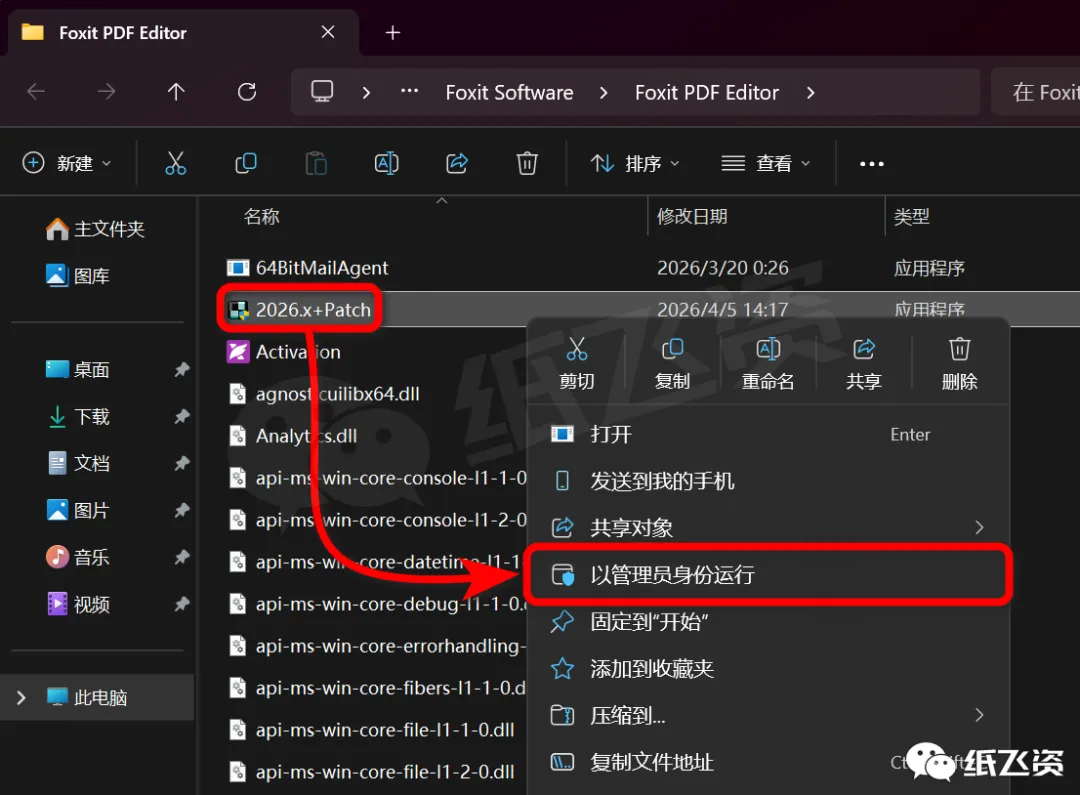Select 固定到"开始"
The width and height of the screenshot is (1080, 795).
click(x=767, y=621)
